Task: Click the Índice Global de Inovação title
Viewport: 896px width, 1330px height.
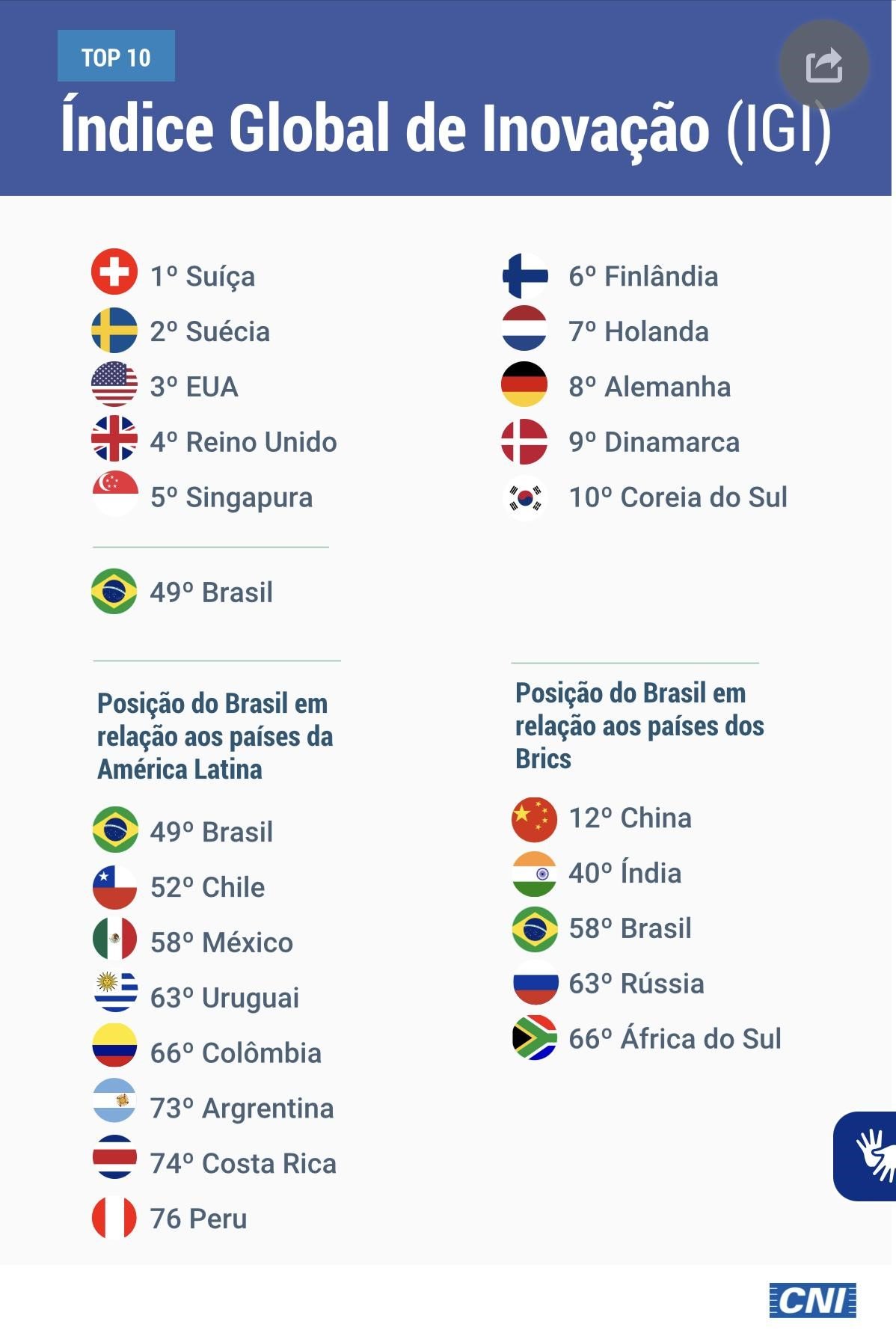Action: [x=446, y=129]
